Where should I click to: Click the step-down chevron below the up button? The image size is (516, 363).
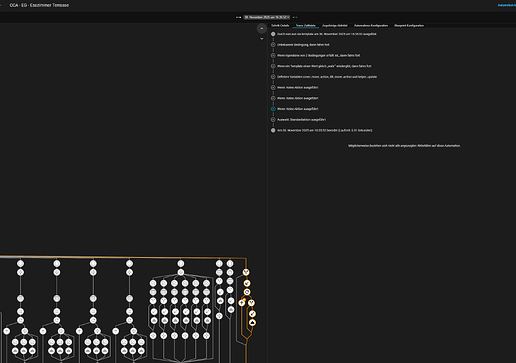pos(262,39)
